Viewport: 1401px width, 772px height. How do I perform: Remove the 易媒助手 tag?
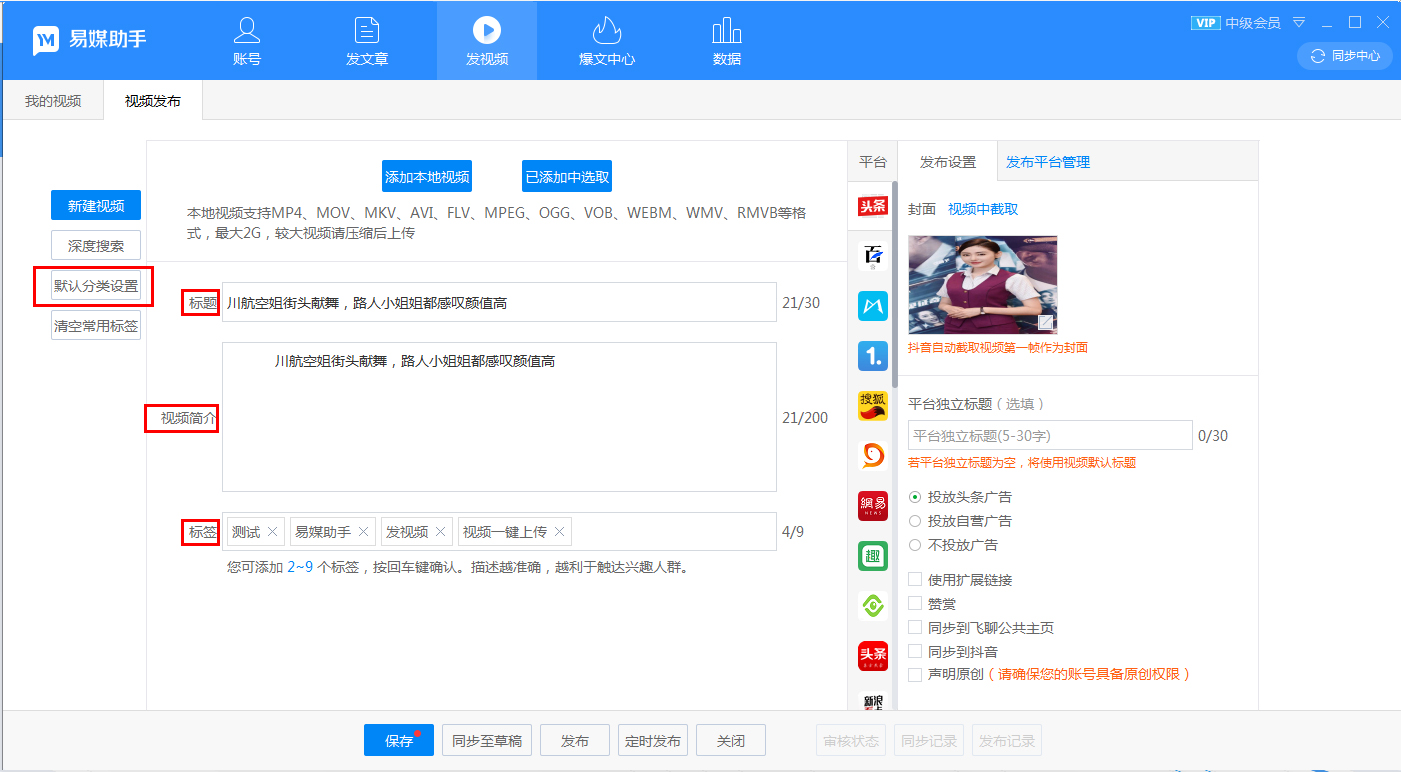tap(363, 532)
